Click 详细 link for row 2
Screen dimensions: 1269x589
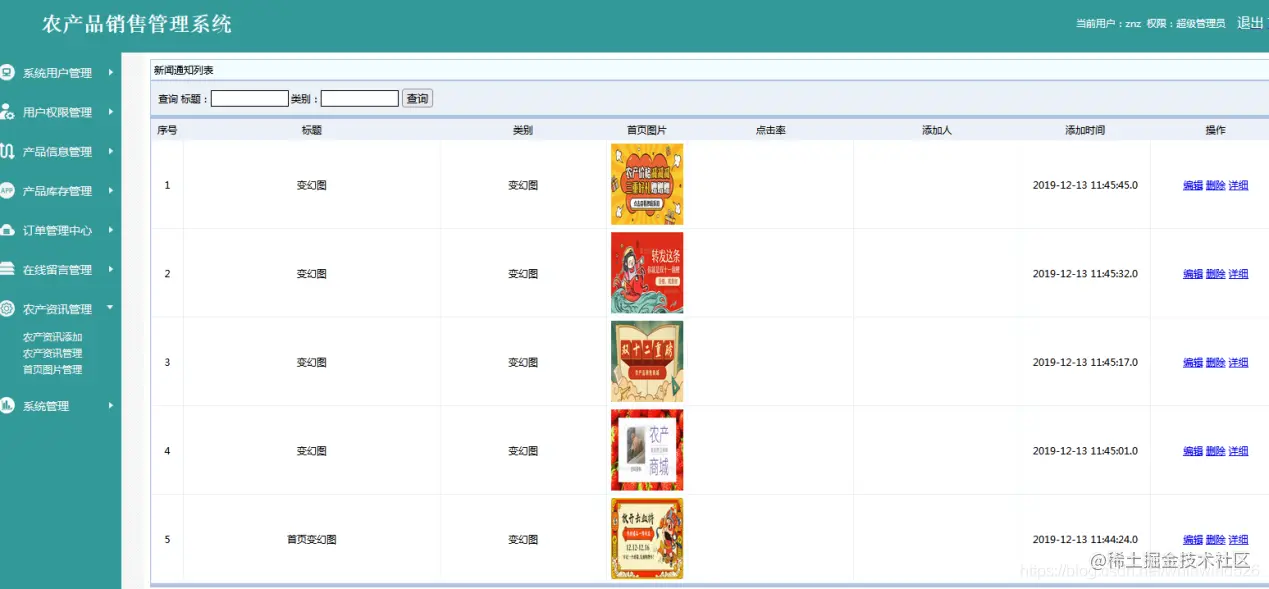point(1238,273)
